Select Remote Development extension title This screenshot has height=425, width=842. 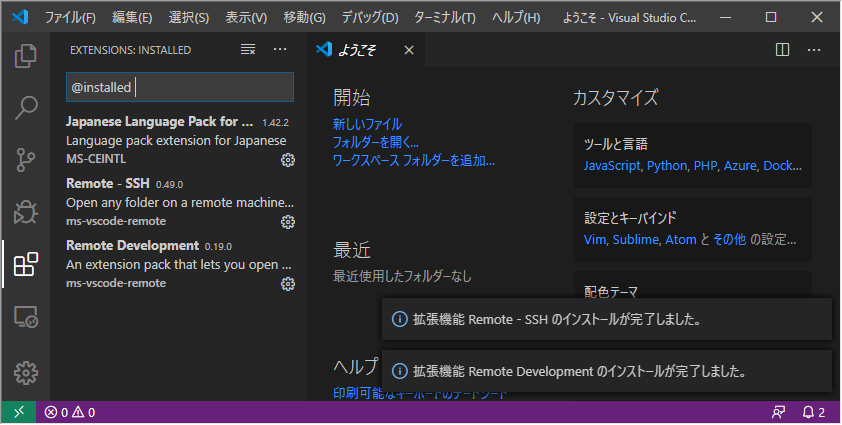click(133, 246)
